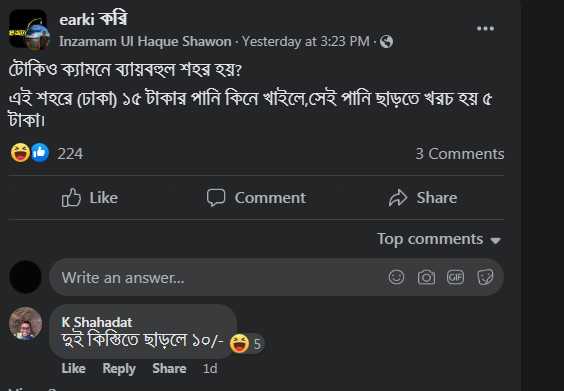
Task: Click the camera icon to attach a photo
Action: [426, 277]
